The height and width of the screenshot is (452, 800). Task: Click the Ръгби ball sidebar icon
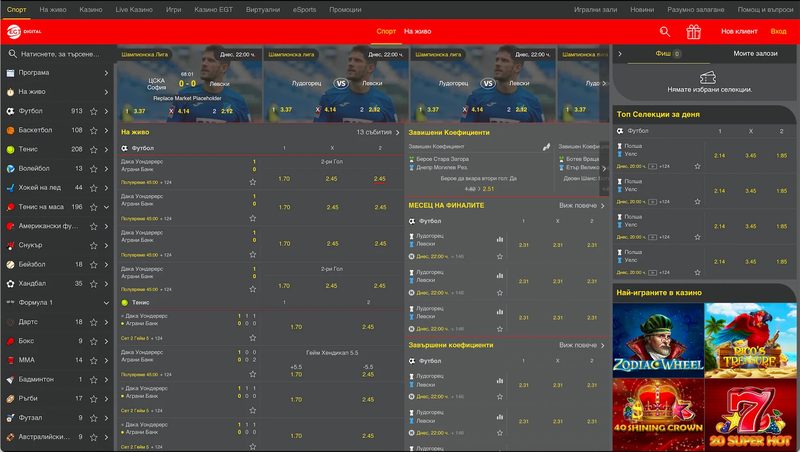10,398
